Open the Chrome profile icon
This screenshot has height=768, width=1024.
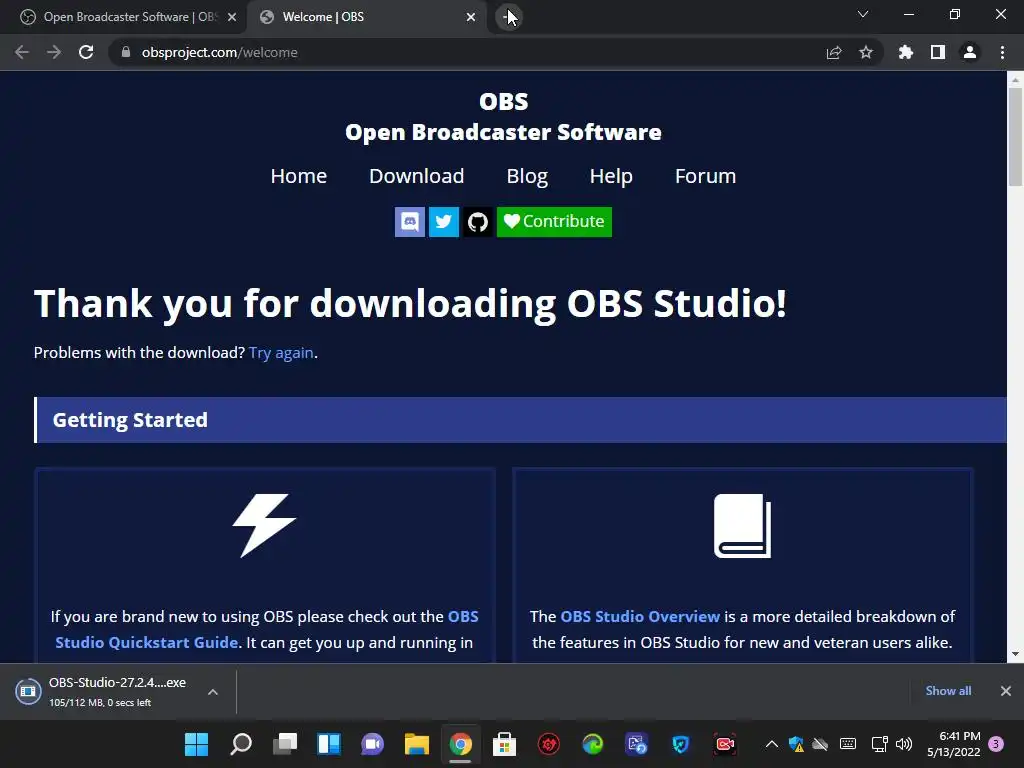(x=970, y=52)
